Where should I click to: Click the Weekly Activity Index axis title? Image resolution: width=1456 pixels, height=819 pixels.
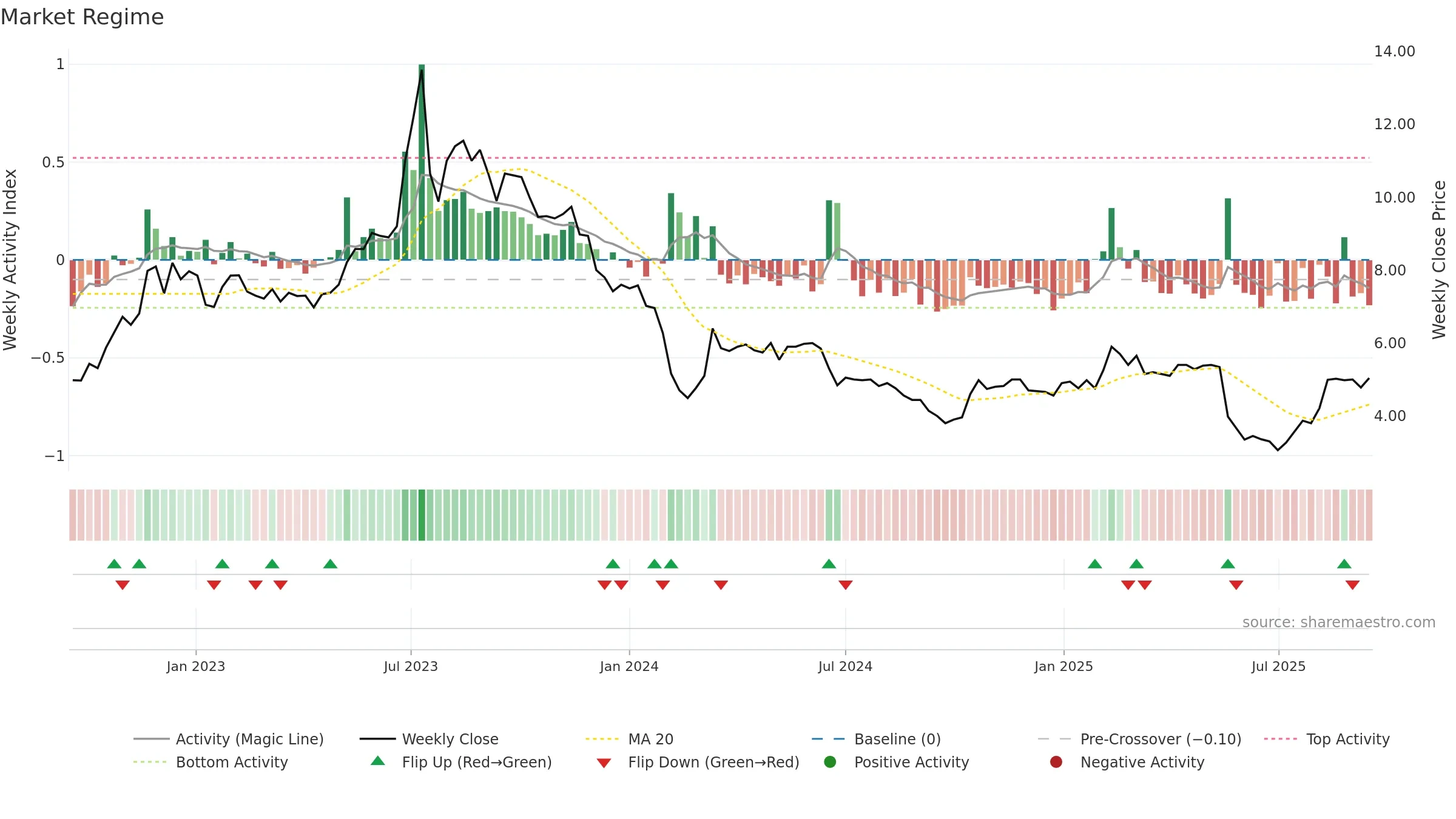(10, 260)
